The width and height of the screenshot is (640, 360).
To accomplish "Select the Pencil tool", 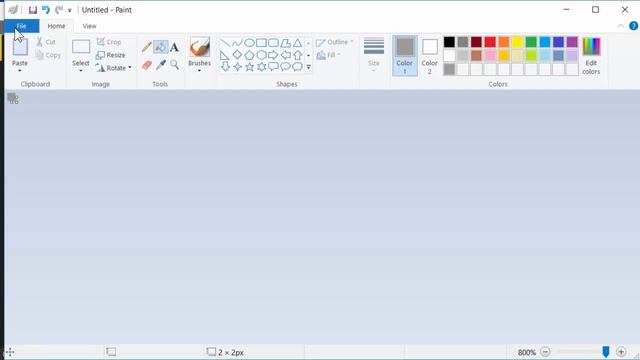I will [x=147, y=47].
